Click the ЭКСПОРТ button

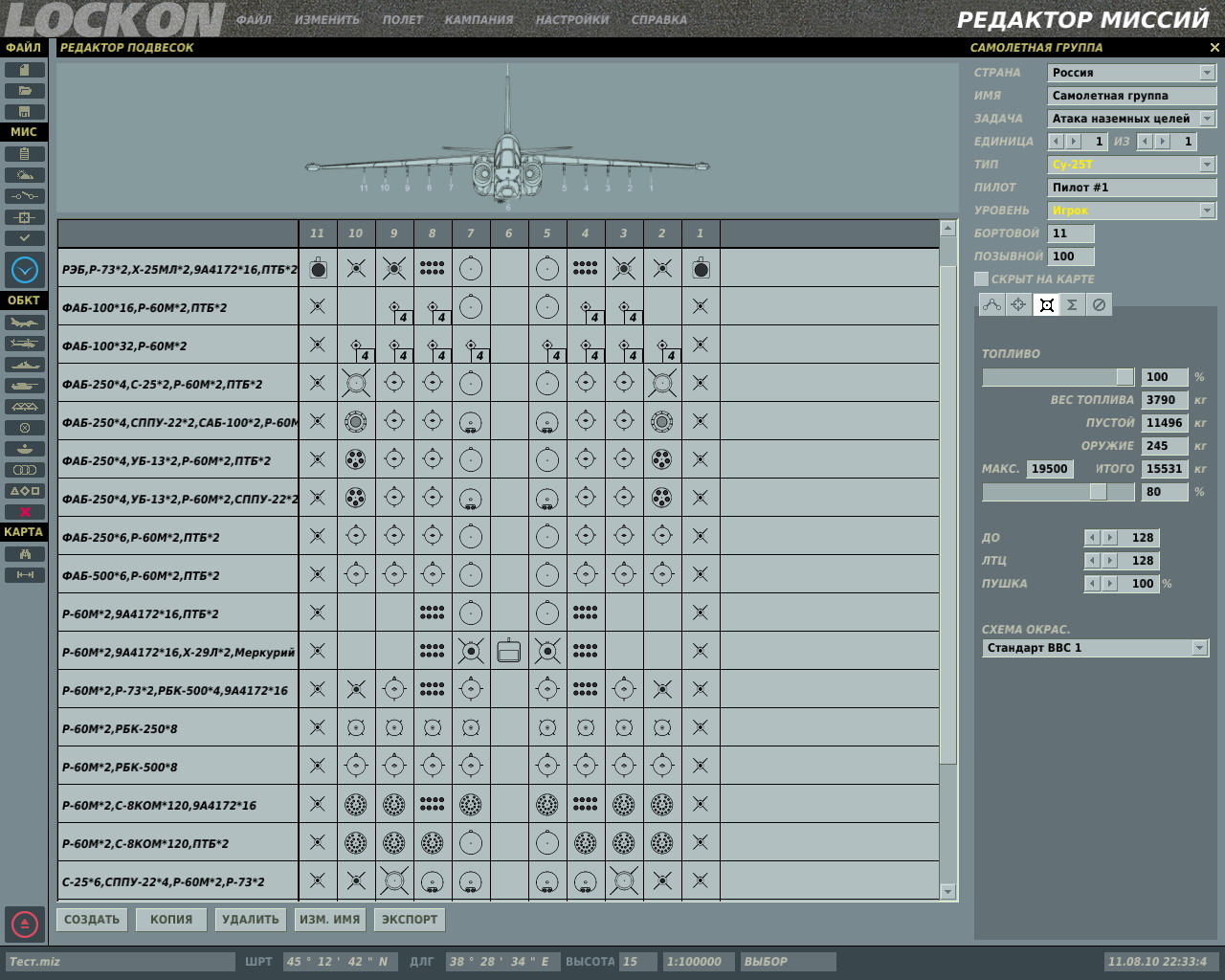pyautogui.click(x=410, y=920)
